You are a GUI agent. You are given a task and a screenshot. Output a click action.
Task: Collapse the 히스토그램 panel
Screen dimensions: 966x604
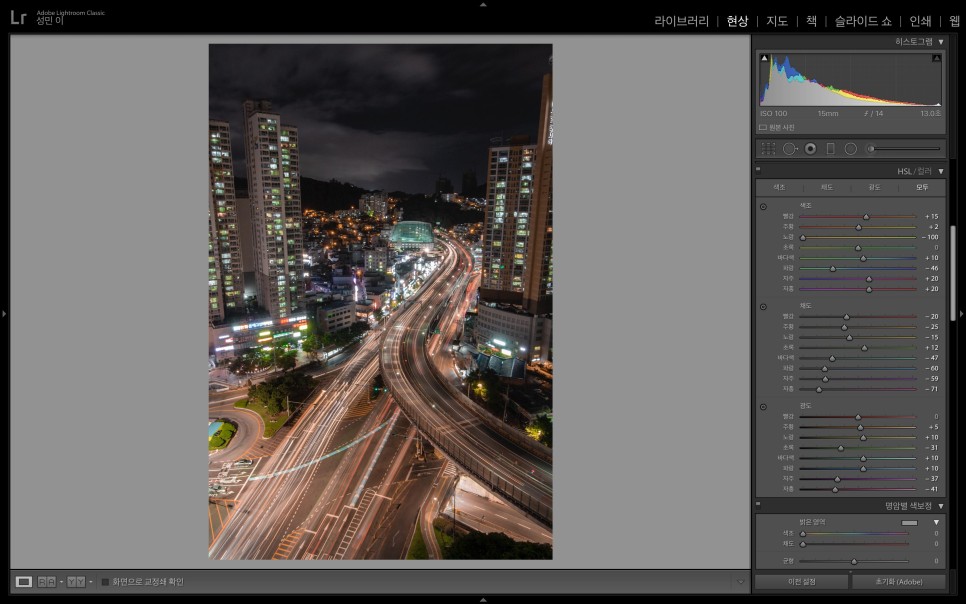click(x=941, y=42)
